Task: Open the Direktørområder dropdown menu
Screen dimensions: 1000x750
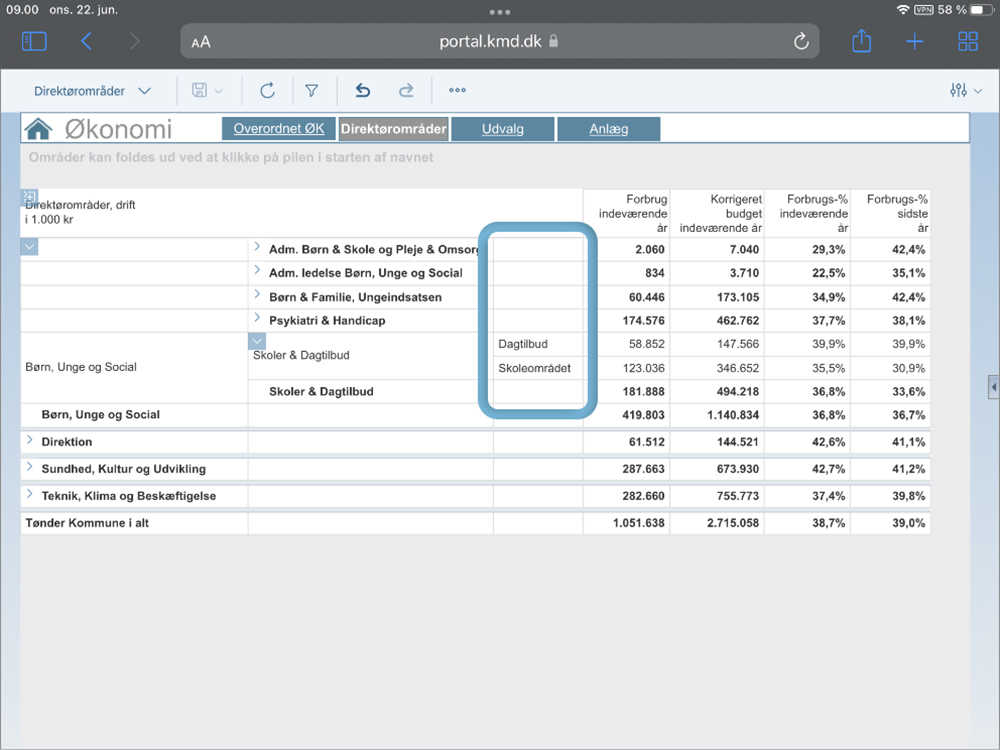Action: (x=92, y=91)
